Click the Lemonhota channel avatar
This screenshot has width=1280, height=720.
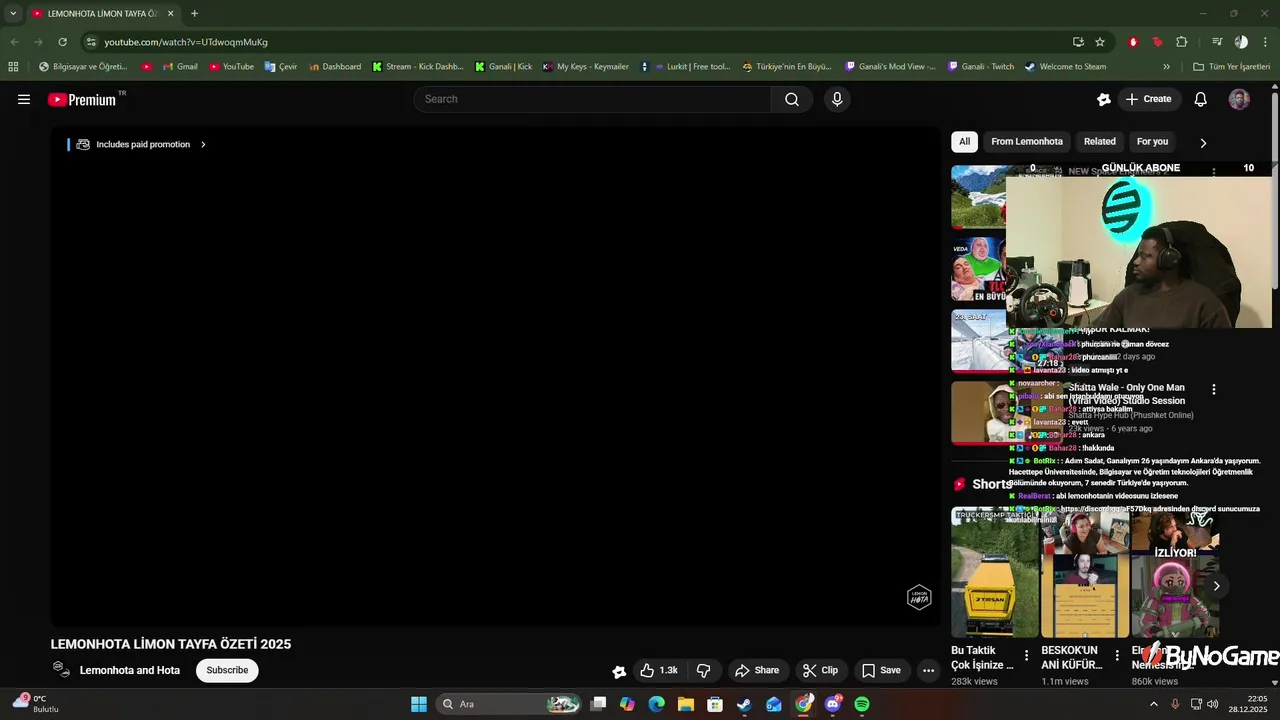point(61,670)
